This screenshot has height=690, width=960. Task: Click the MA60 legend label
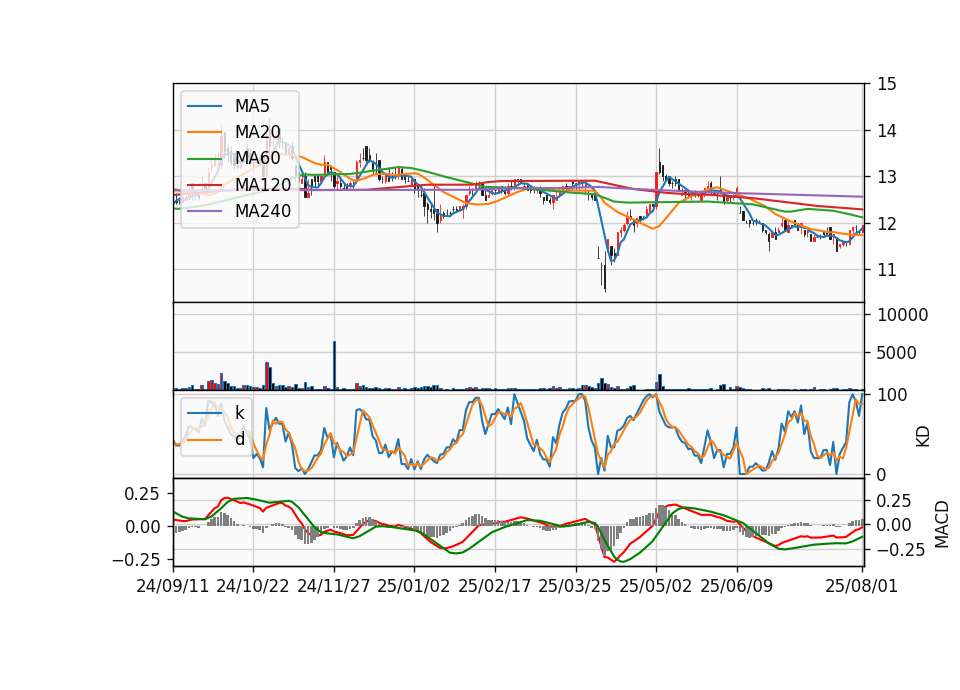tap(257, 158)
